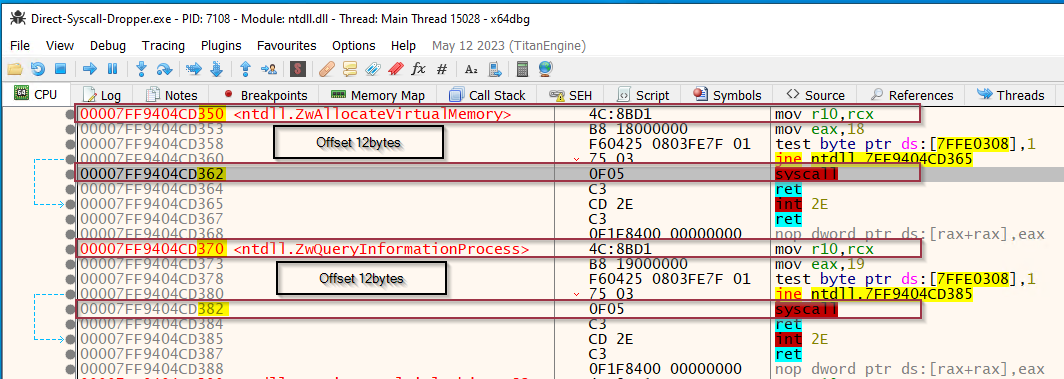Stop debugging with the blue square icon
This screenshot has height=379, width=1064.
60,68
